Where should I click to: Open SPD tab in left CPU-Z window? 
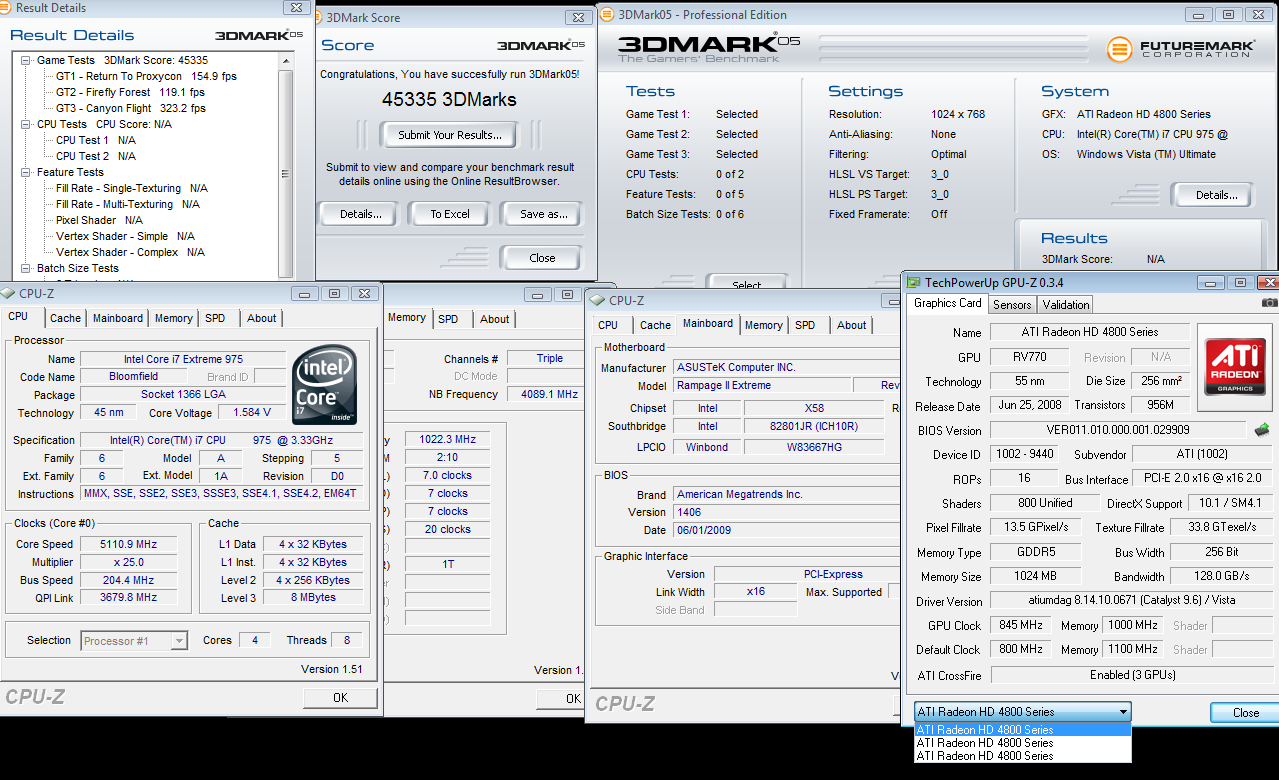[x=215, y=318]
